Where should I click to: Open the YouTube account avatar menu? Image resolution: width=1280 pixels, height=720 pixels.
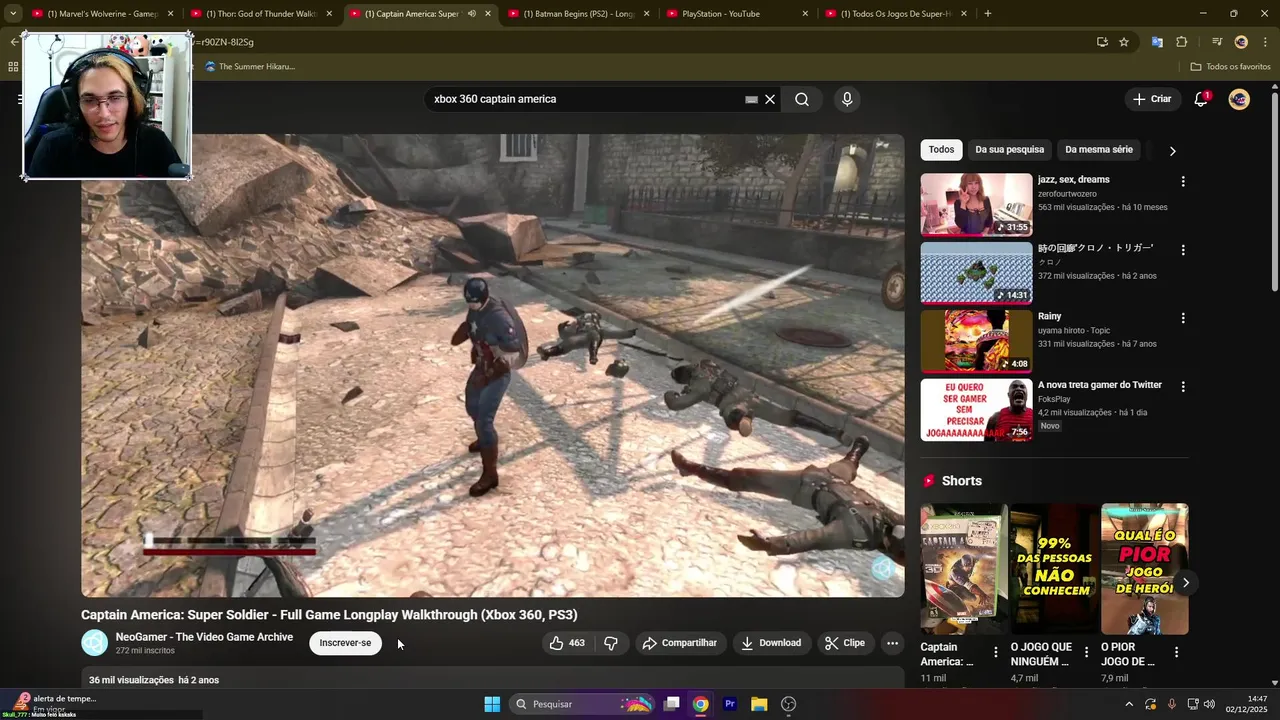[x=1239, y=99]
